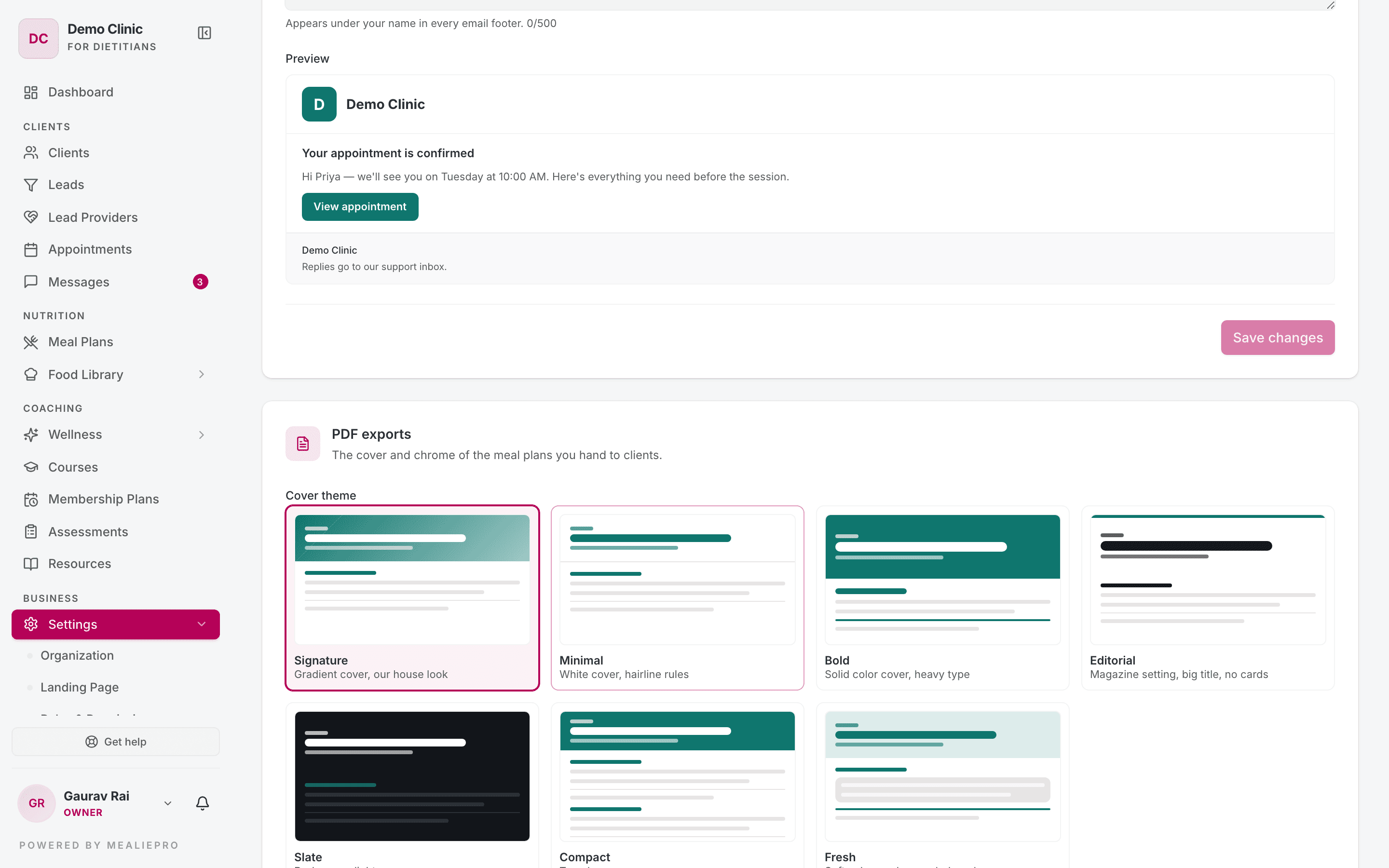Click the Membership Plans calendar-clock icon
This screenshot has height=868, width=1389.
point(31,500)
